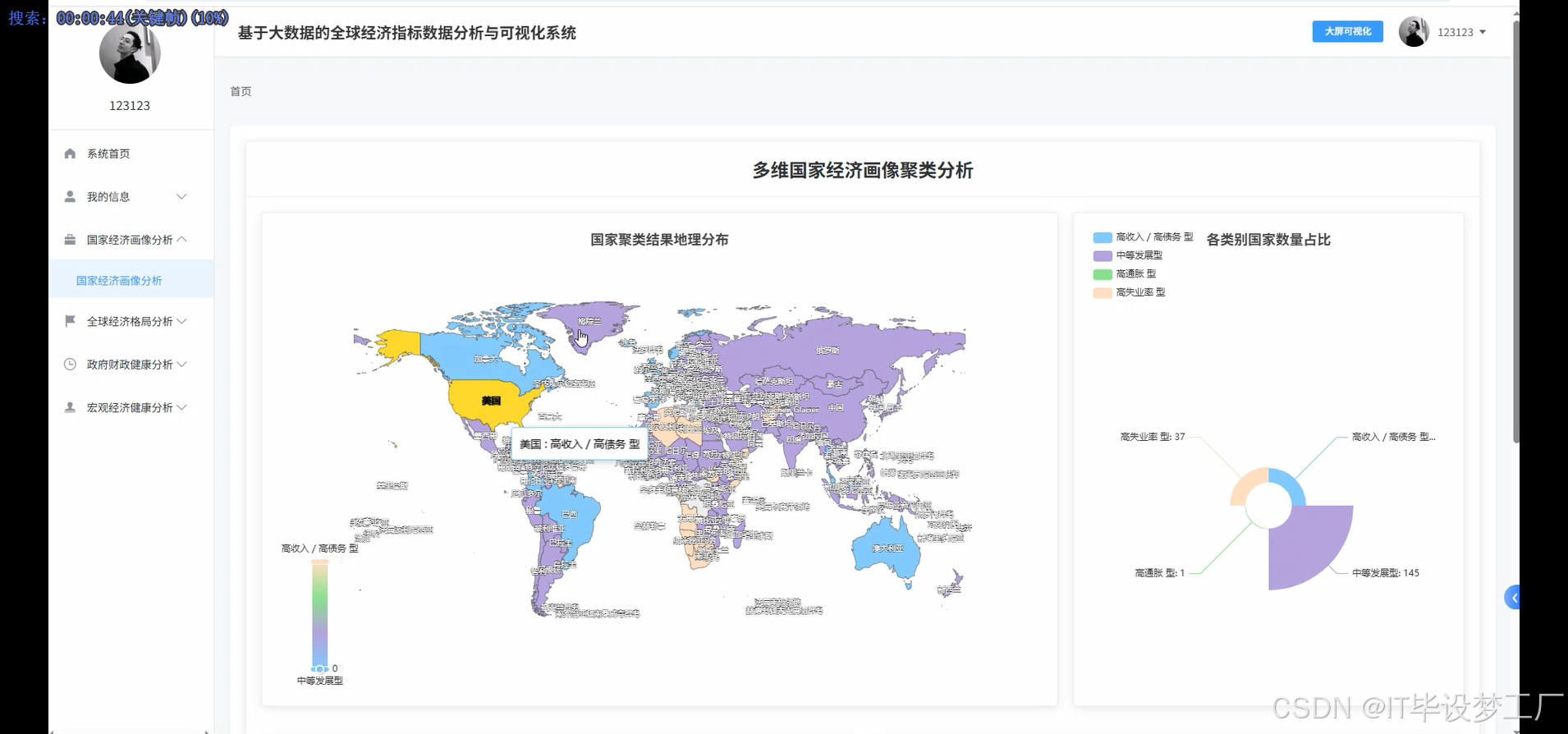1568x734 pixels.
Task: Click the clock icon beside 政府财政健康分析
Action: click(70, 364)
